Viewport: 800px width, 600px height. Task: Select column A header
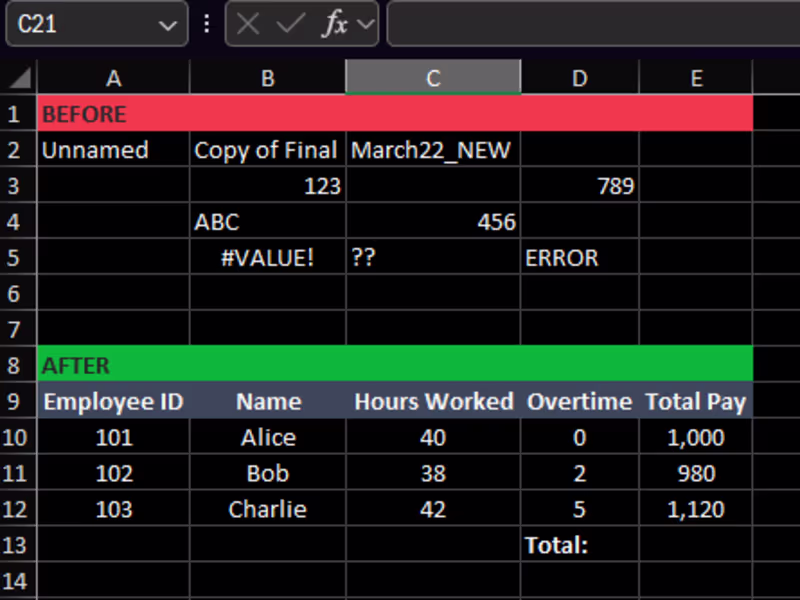(x=113, y=78)
